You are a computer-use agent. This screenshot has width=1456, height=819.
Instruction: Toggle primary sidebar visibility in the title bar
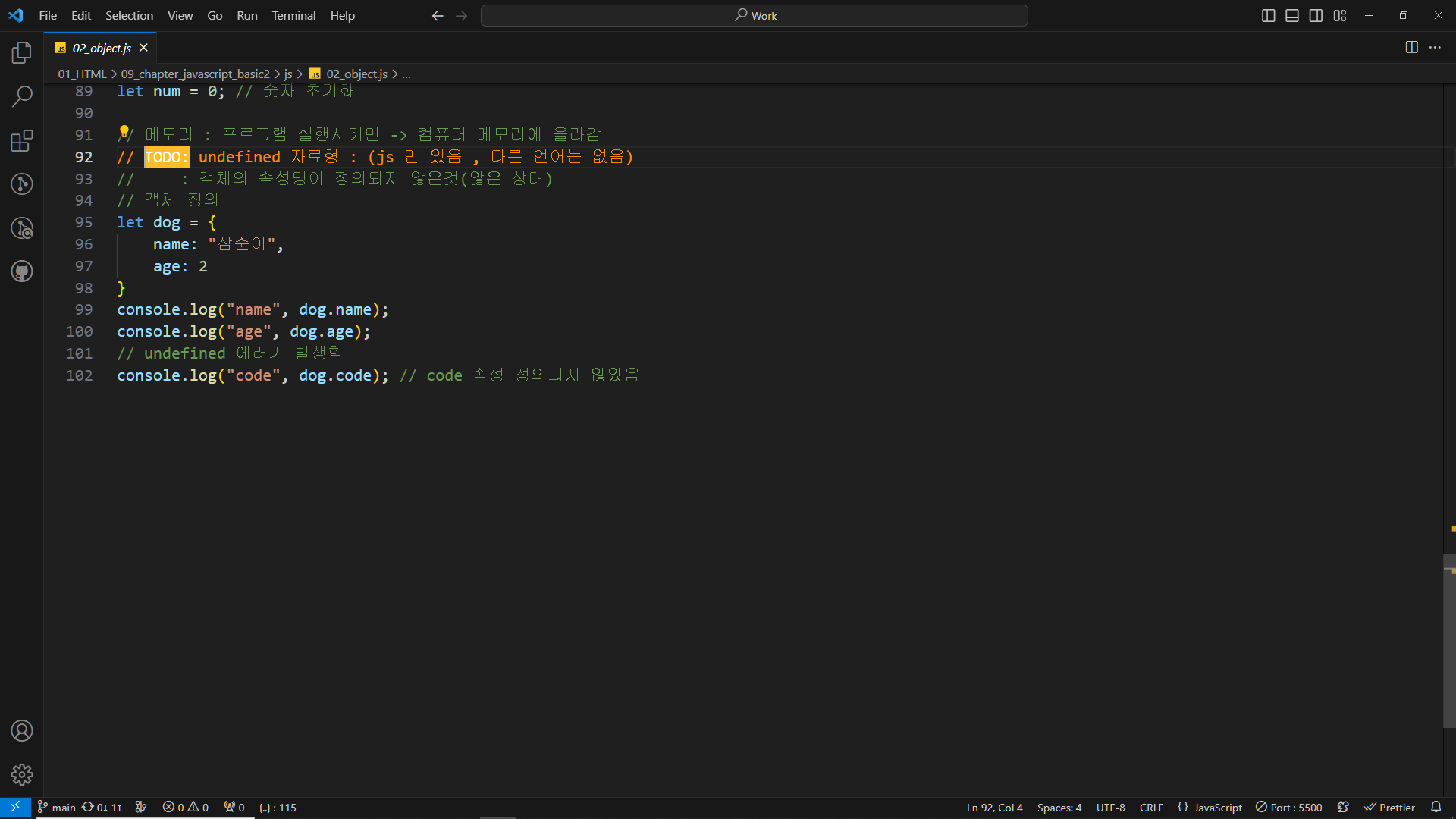point(1268,15)
